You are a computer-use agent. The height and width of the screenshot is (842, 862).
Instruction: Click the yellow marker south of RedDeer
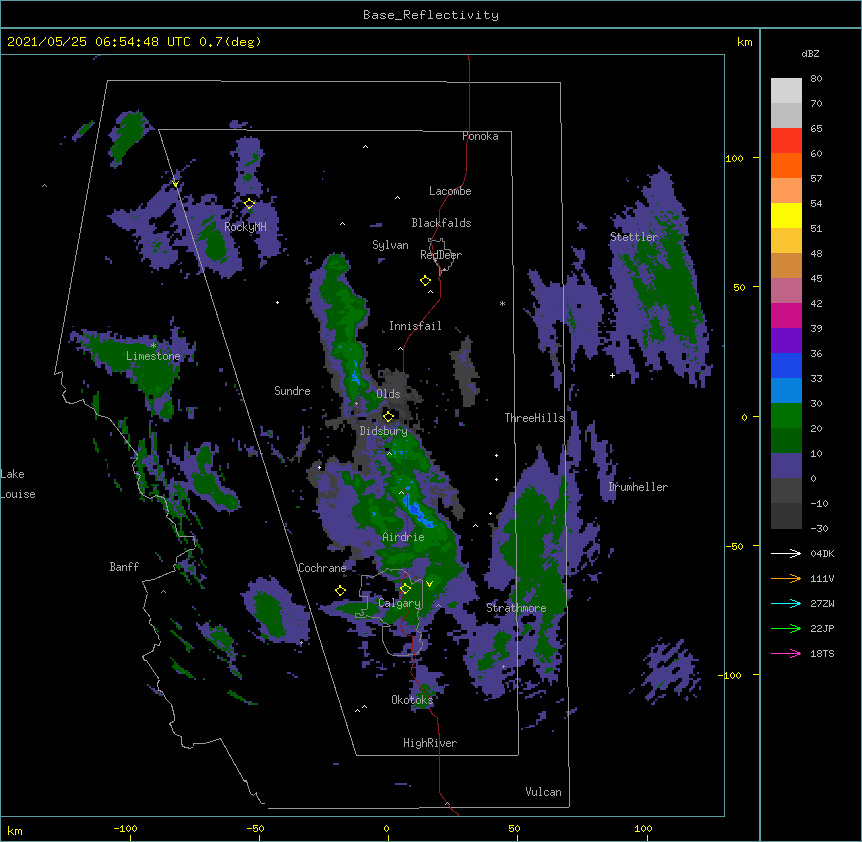(425, 281)
